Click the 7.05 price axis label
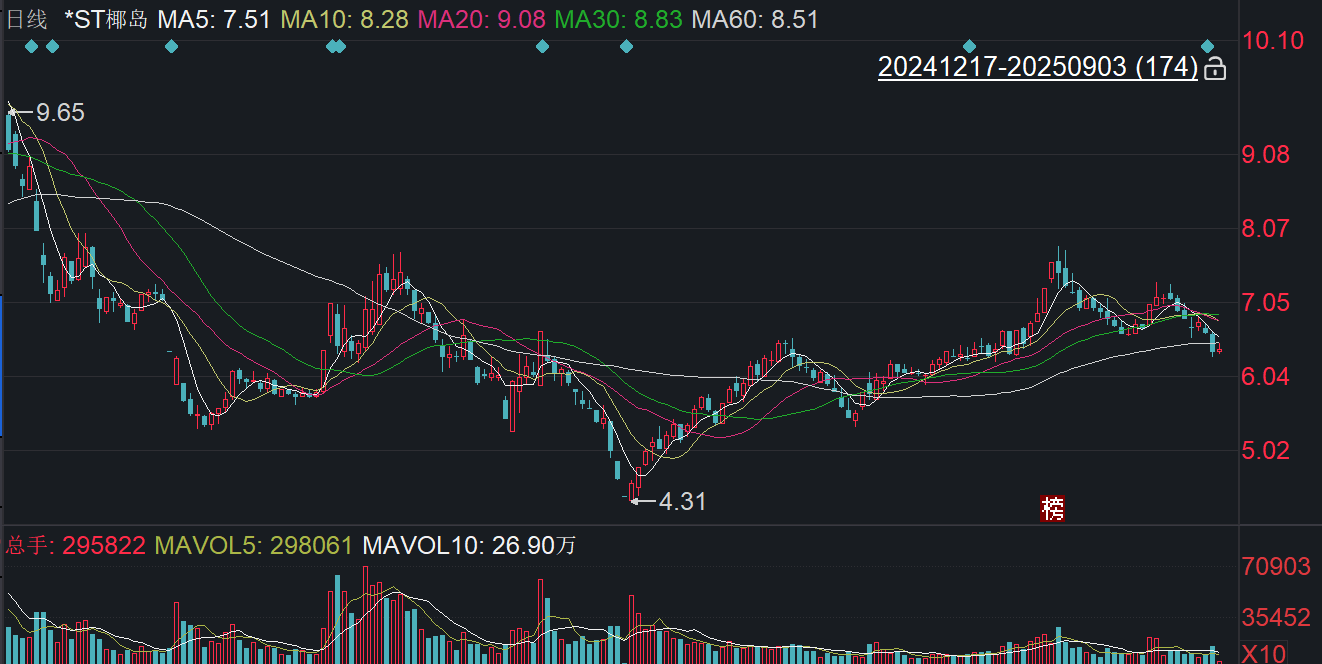The height and width of the screenshot is (664, 1322). (1266, 303)
